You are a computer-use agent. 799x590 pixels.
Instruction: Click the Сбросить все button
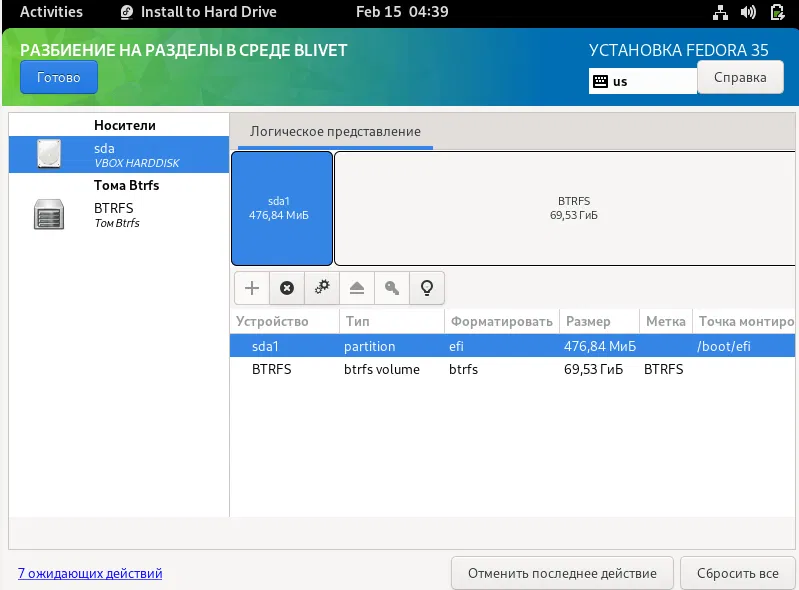737,573
